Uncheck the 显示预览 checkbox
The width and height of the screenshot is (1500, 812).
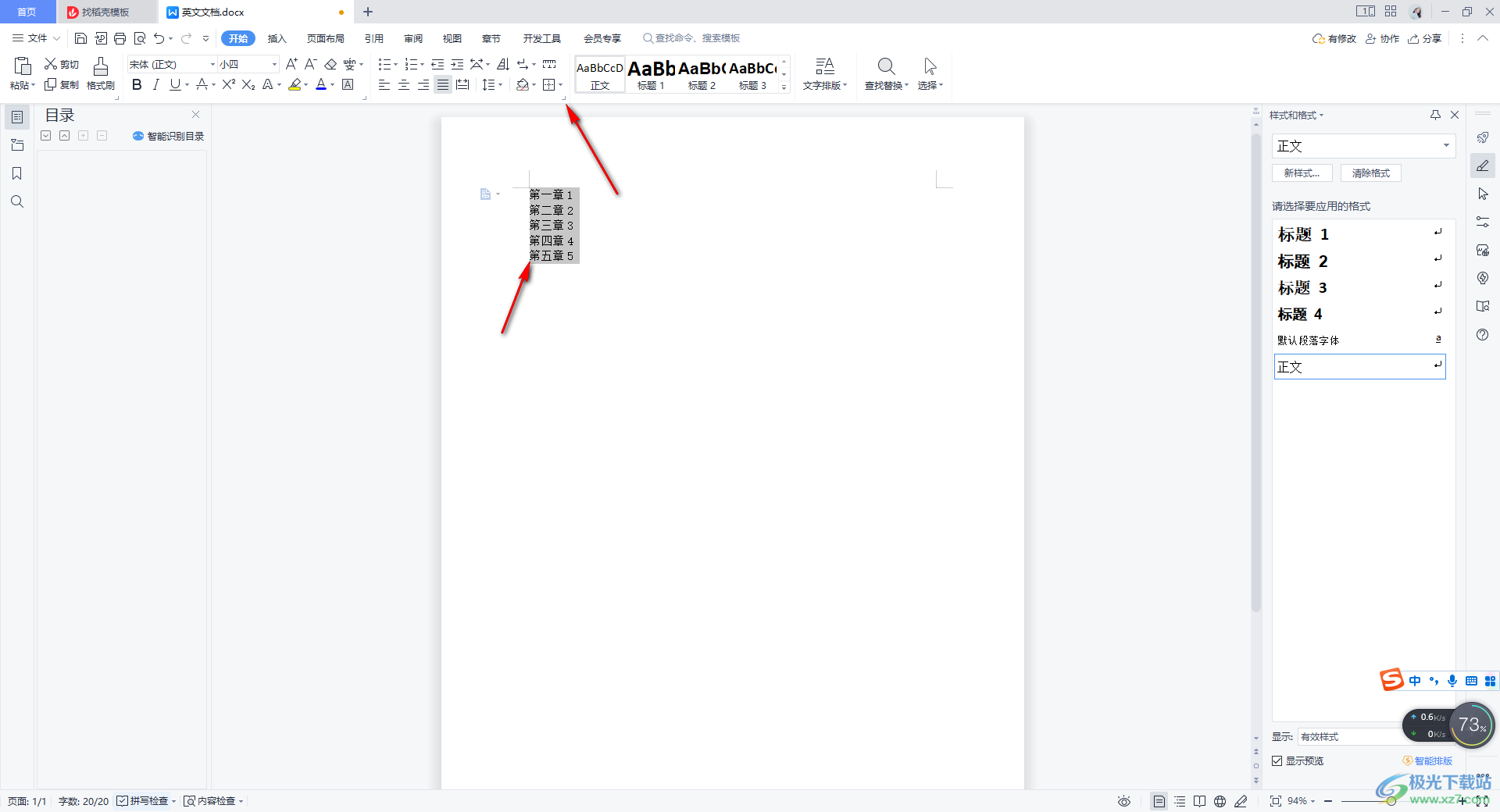pyautogui.click(x=1277, y=760)
